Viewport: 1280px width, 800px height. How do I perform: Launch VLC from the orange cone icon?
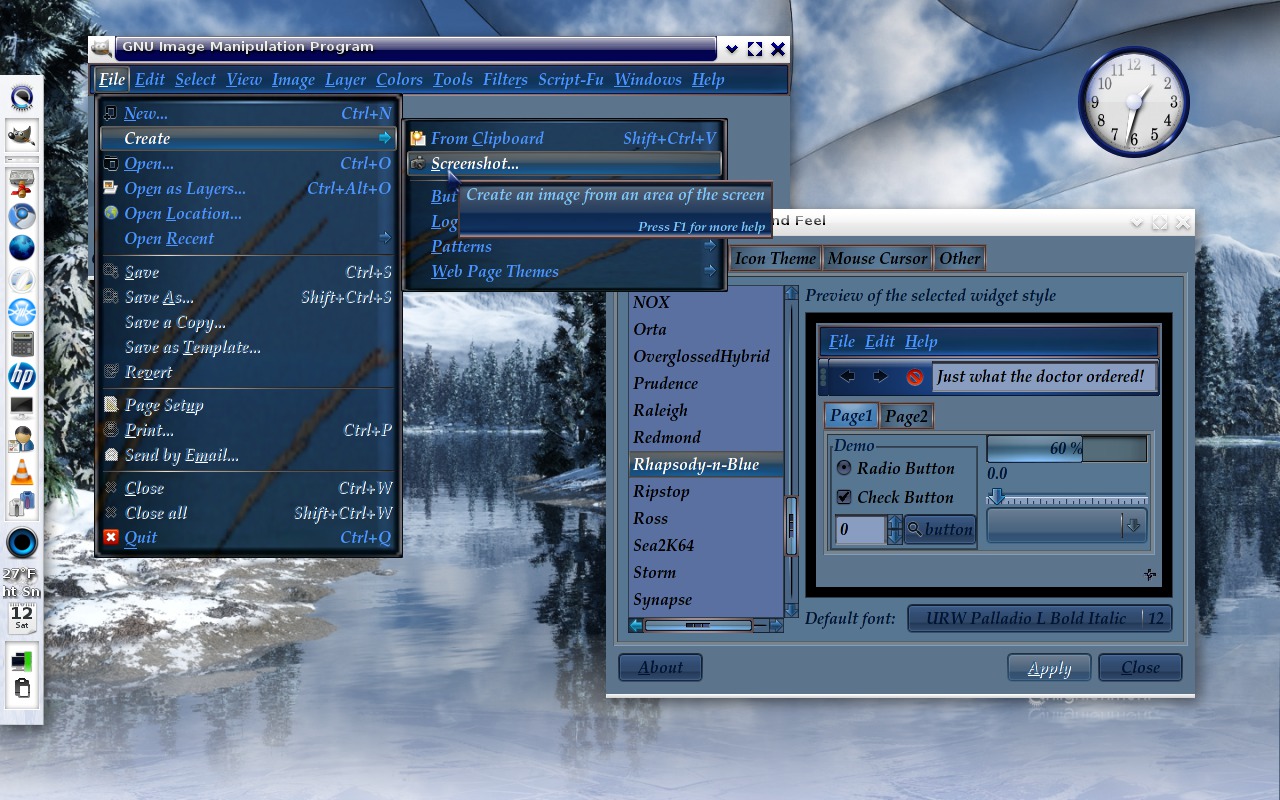tap(22, 473)
